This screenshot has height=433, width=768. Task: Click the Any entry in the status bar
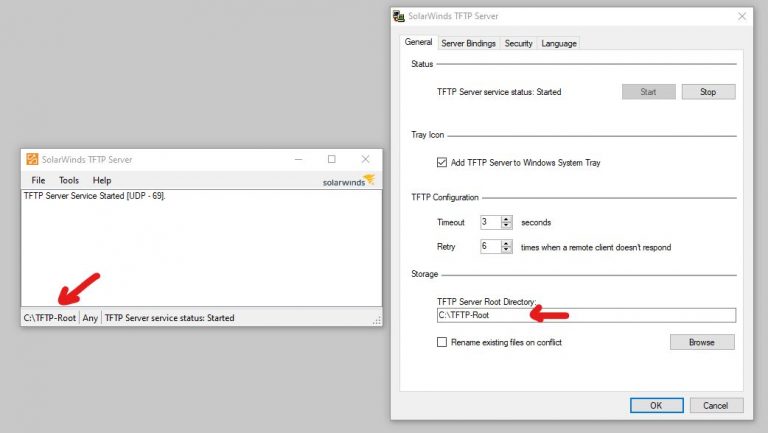coord(90,318)
